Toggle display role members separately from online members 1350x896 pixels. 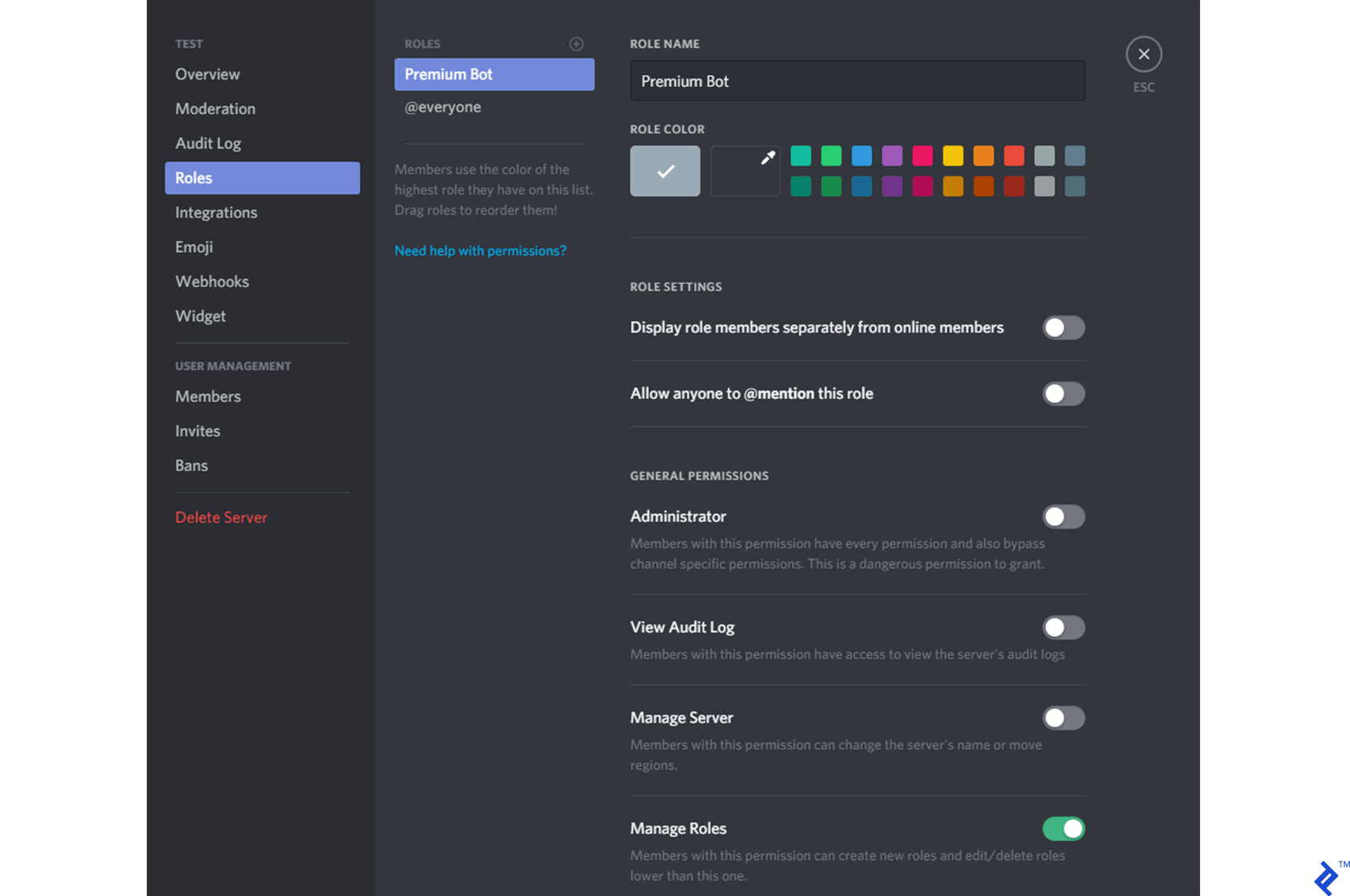pos(1064,327)
